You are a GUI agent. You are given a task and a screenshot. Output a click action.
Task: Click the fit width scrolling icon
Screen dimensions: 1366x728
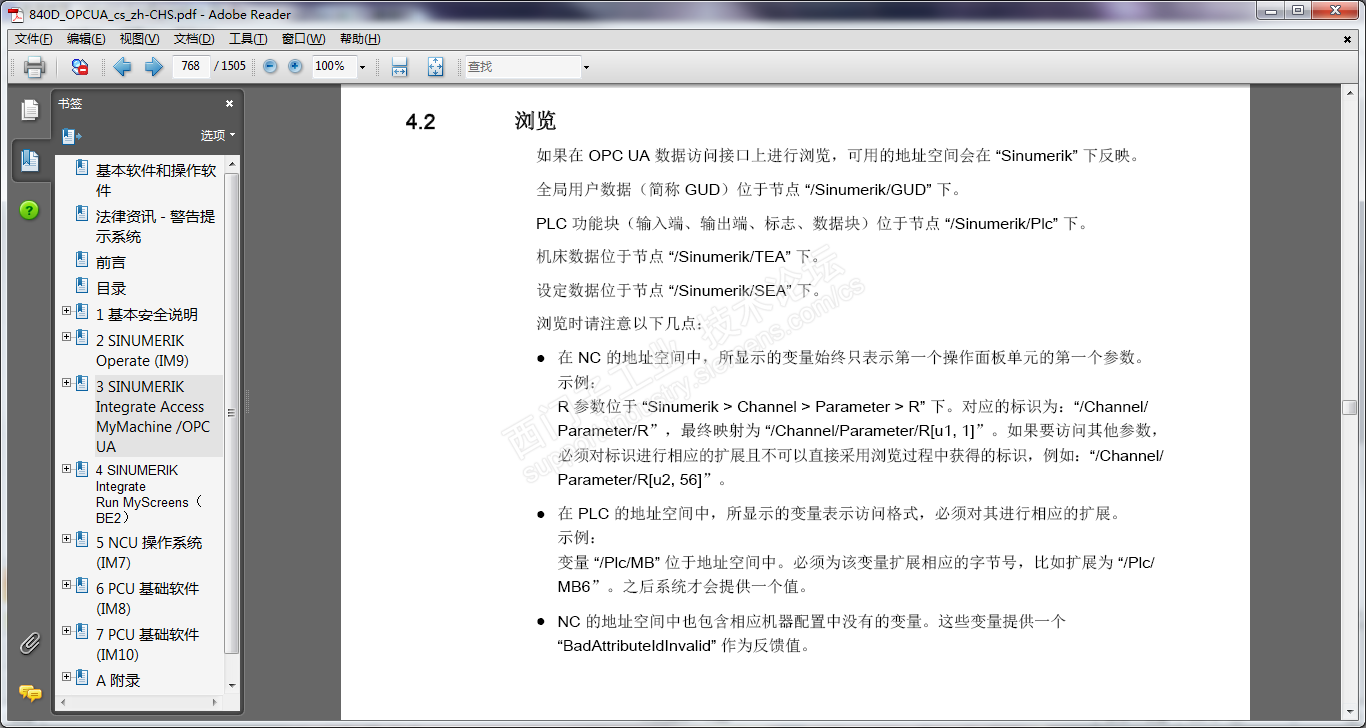click(400, 67)
